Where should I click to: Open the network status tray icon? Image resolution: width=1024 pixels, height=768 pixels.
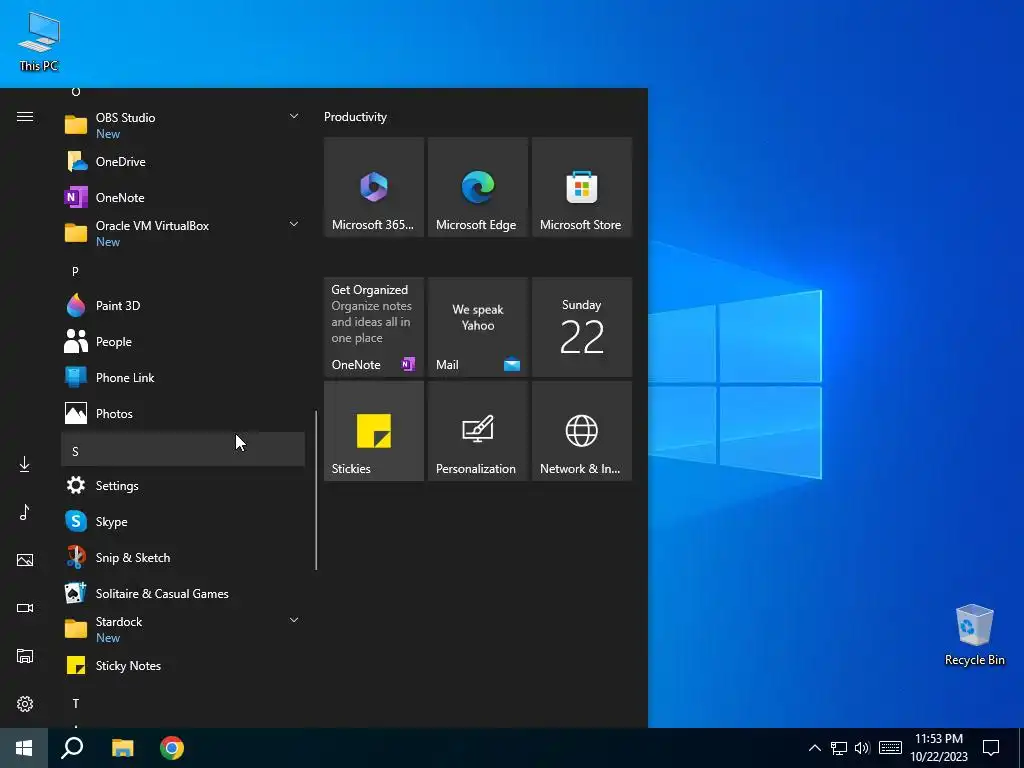pyautogui.click(x=839, y=748)
